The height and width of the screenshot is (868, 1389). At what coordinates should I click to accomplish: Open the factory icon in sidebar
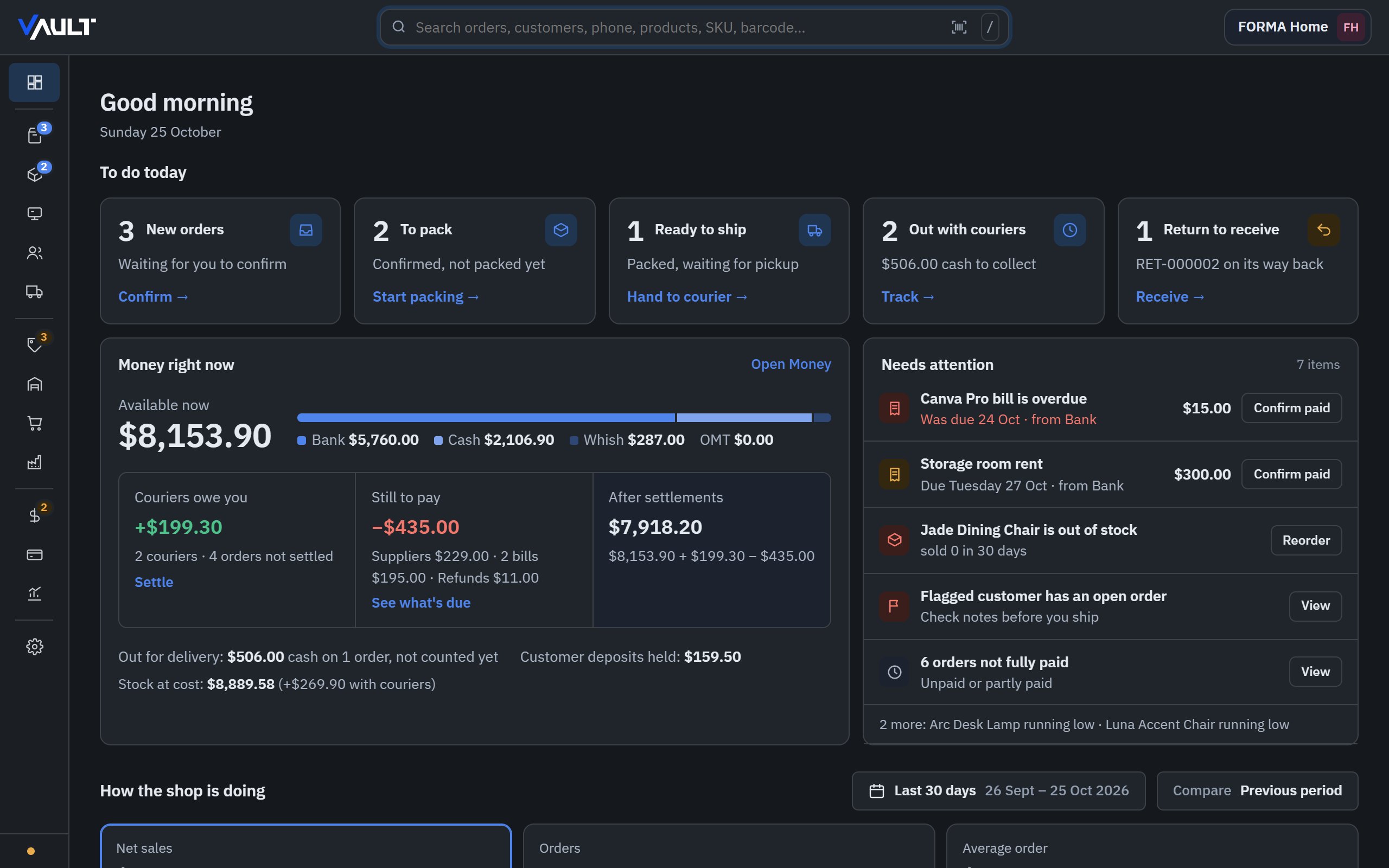34,462
